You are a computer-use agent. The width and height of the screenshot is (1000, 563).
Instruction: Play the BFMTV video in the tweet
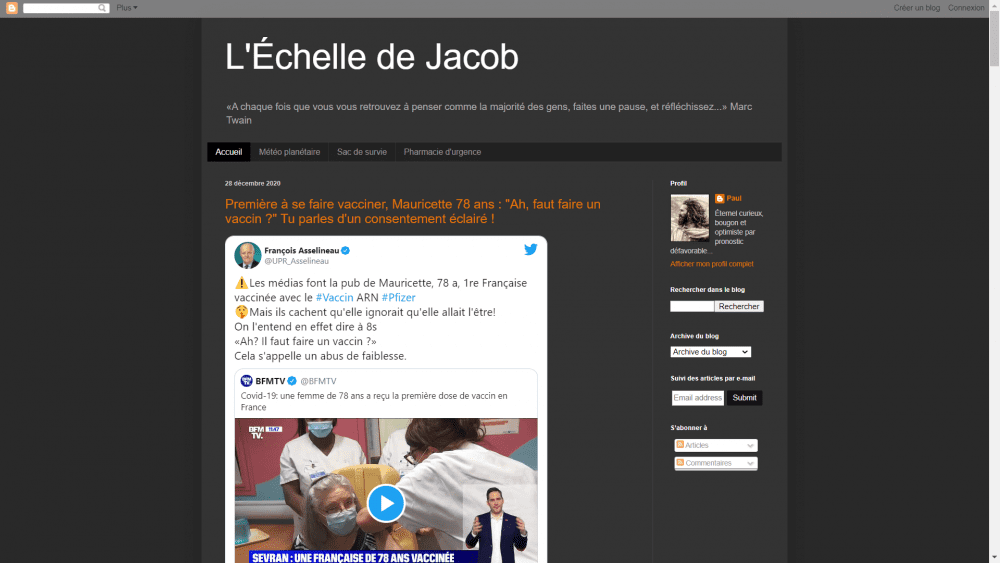386,503
